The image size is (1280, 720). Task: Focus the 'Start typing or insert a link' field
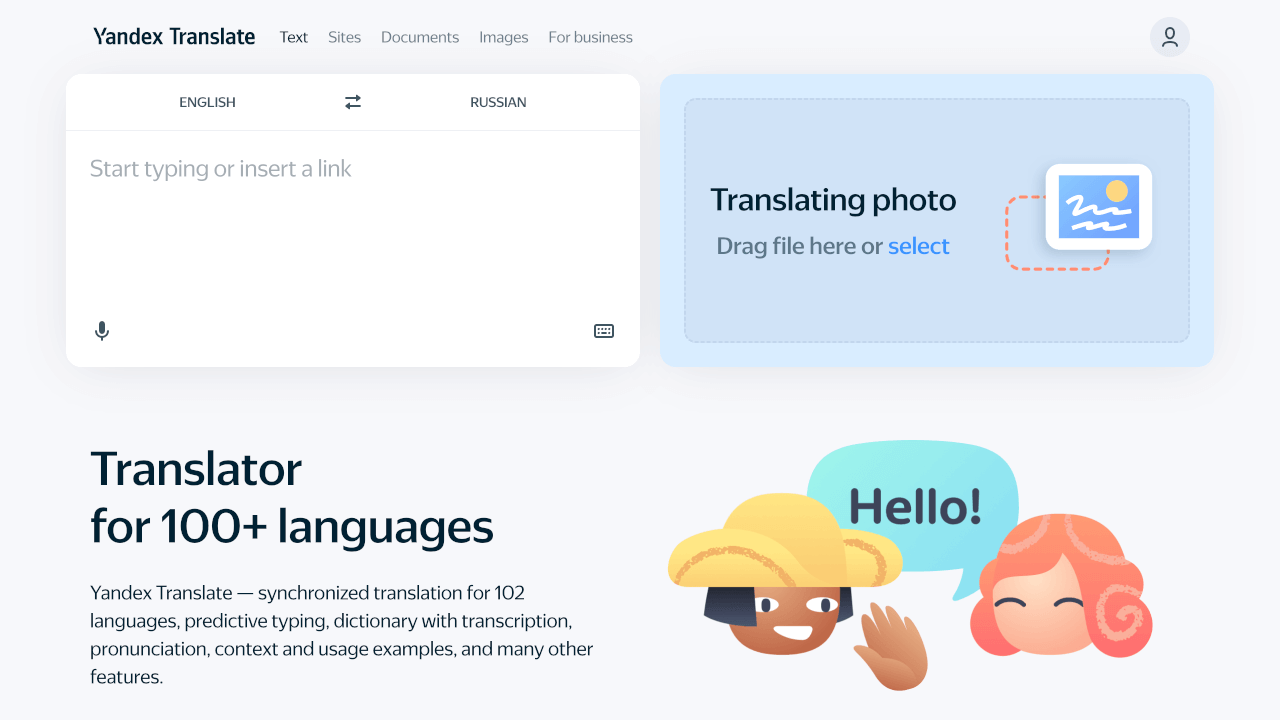coord(353,220)
